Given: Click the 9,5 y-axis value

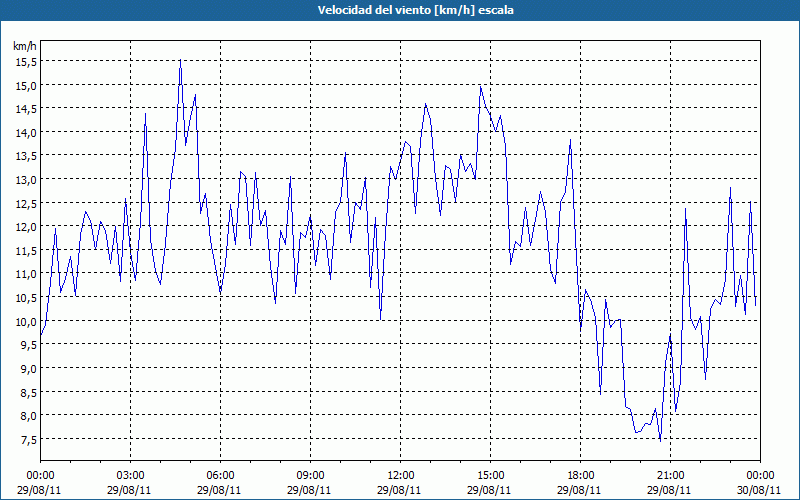Looking at the screenshot, I should pos(29,345).
